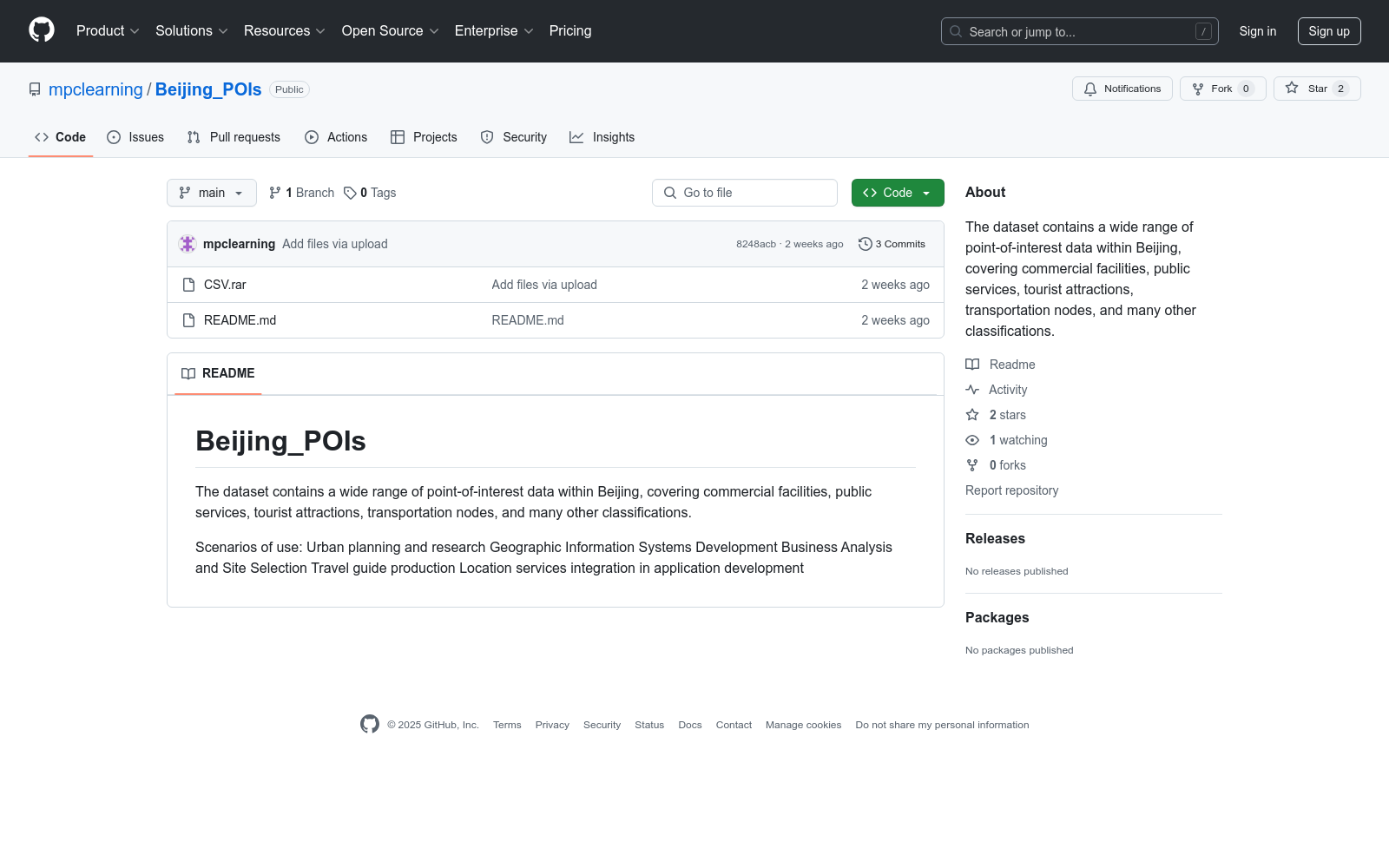Click the fork icon beside 0 forks
The width and height of the screenshot is (1389, 868).
972,465
